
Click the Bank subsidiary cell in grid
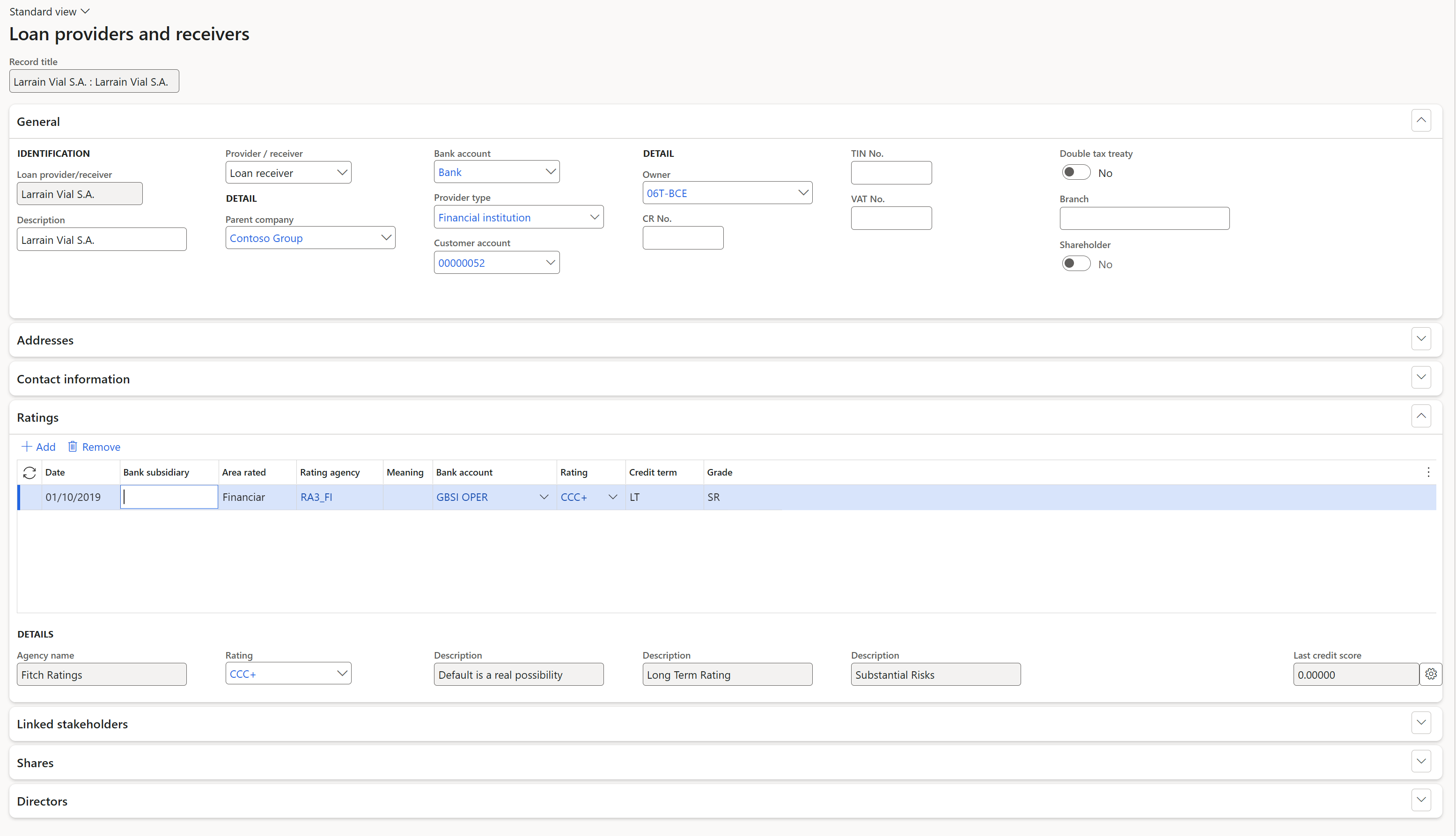(x=169, y=497)
